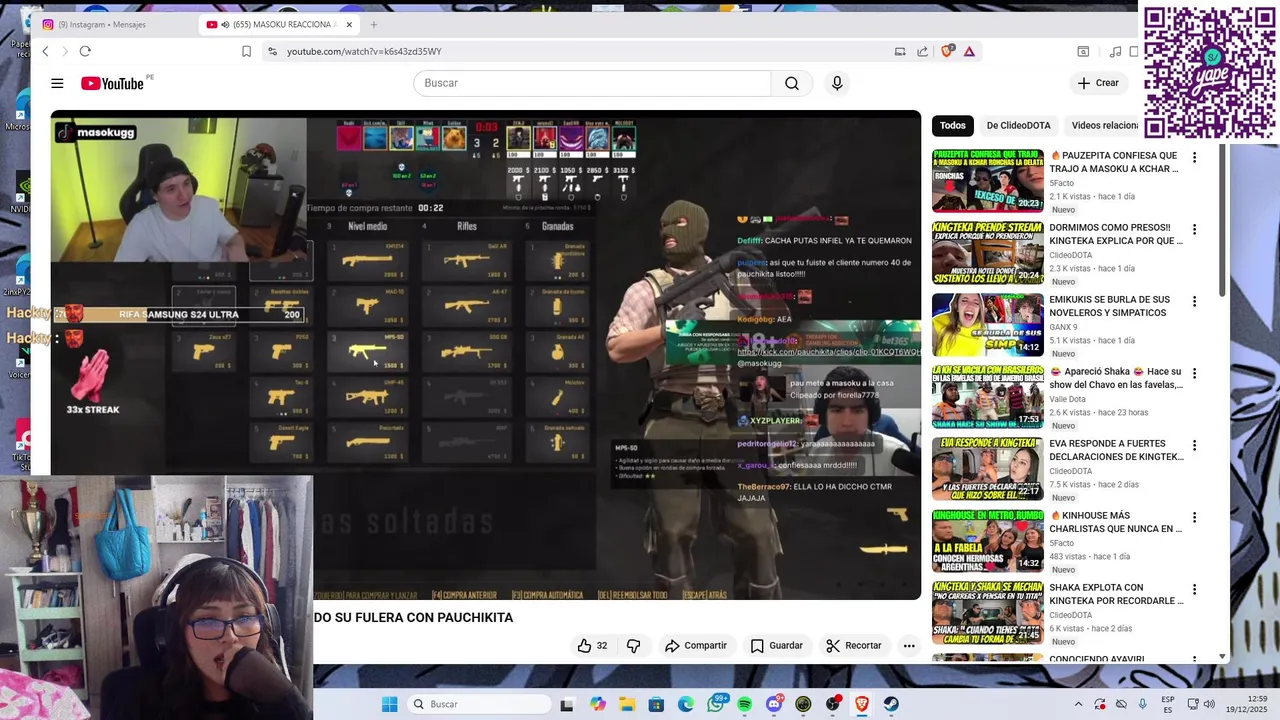Open Steam from the taskbar
The height and width of the screenshot is (720, 1280).
pyautogui.click(x=891, y=704)
